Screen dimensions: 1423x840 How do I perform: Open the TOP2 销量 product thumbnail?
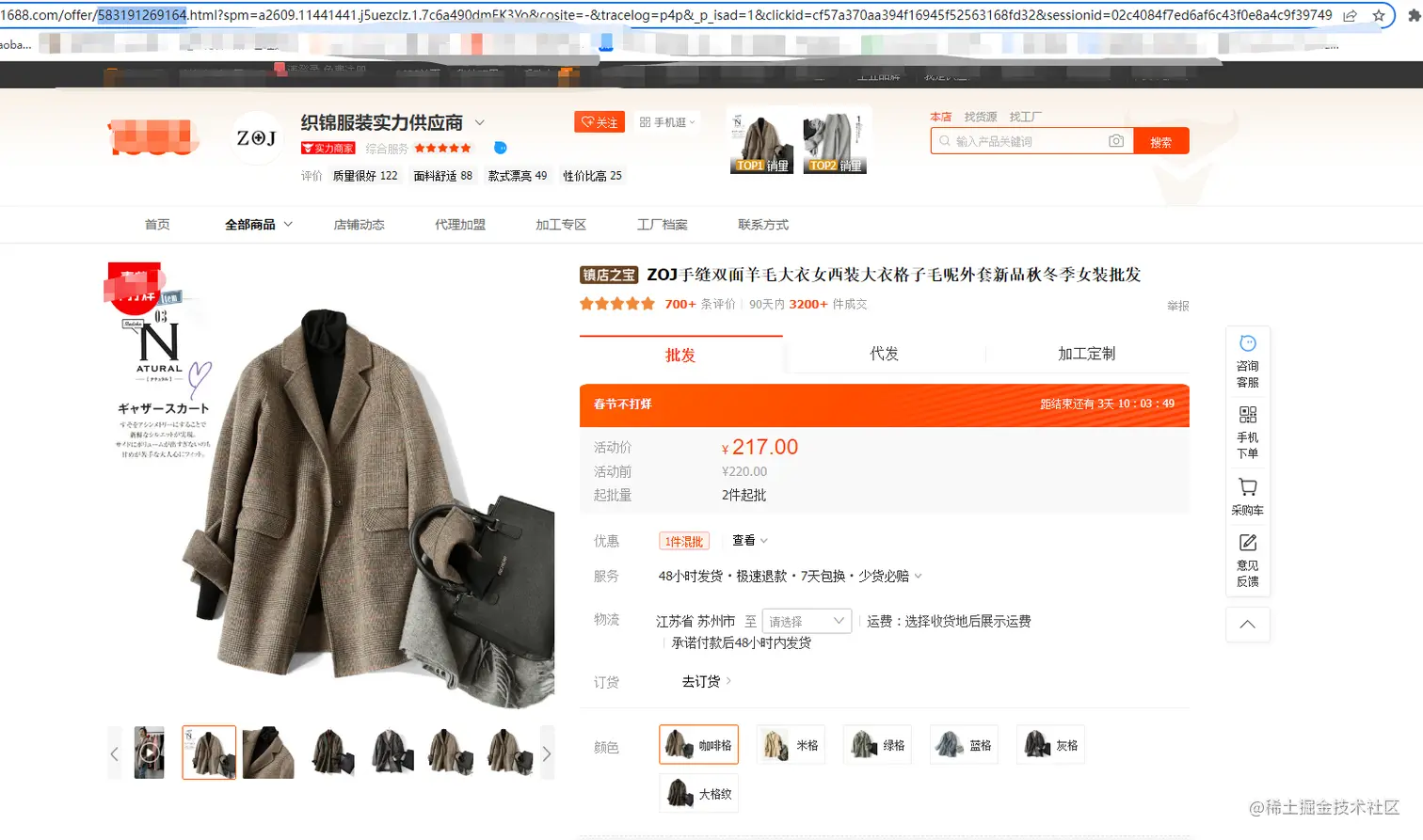point(835,141)
